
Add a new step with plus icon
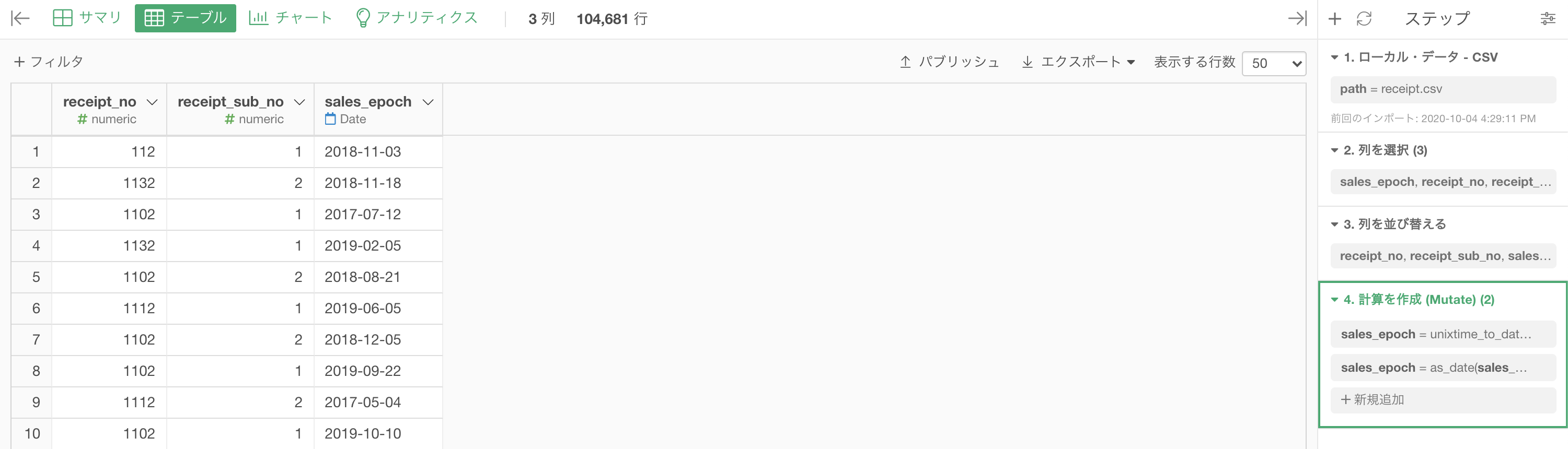1335,19
